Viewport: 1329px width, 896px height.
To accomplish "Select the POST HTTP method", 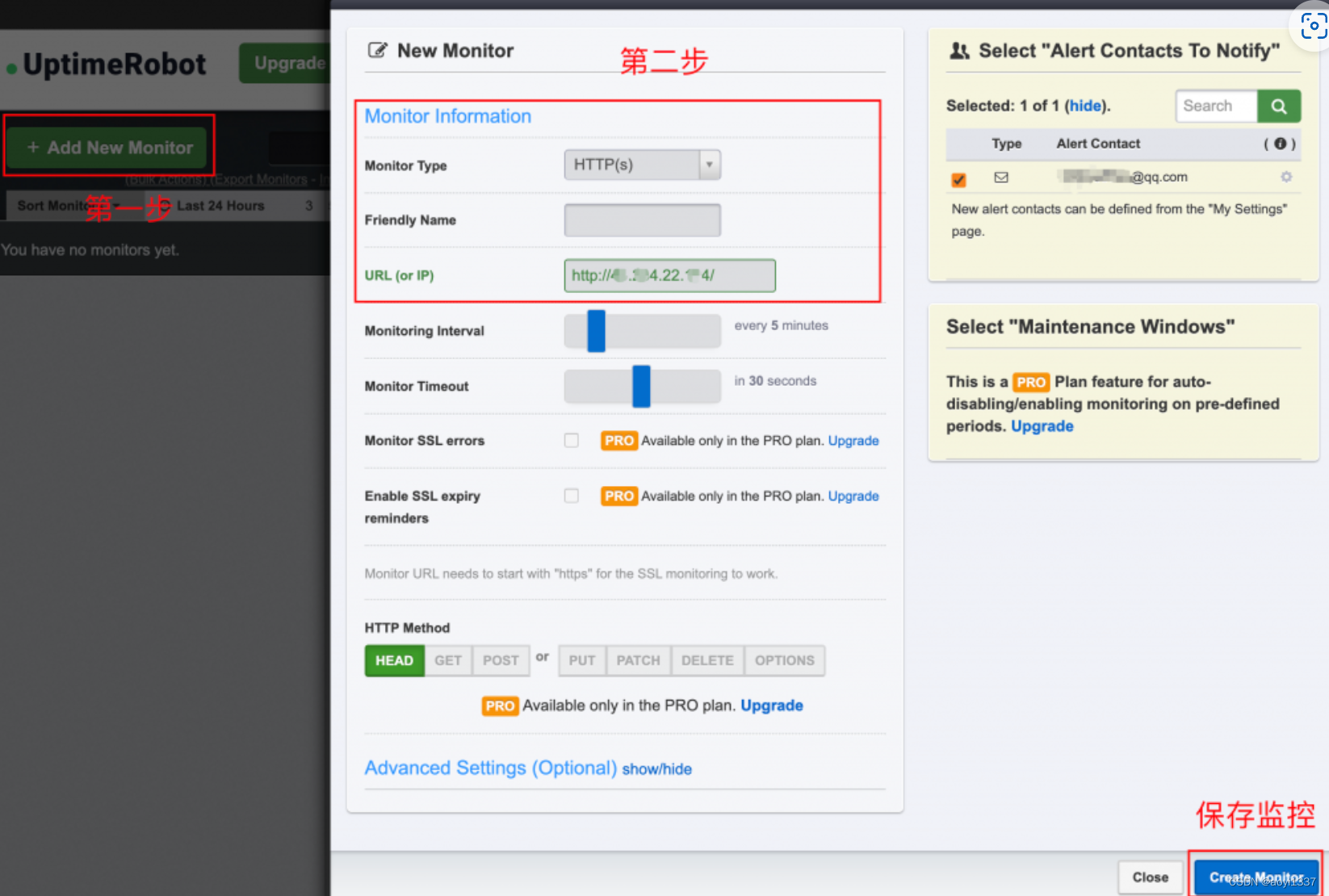I will pyautogui.click(x=501, y=660).
